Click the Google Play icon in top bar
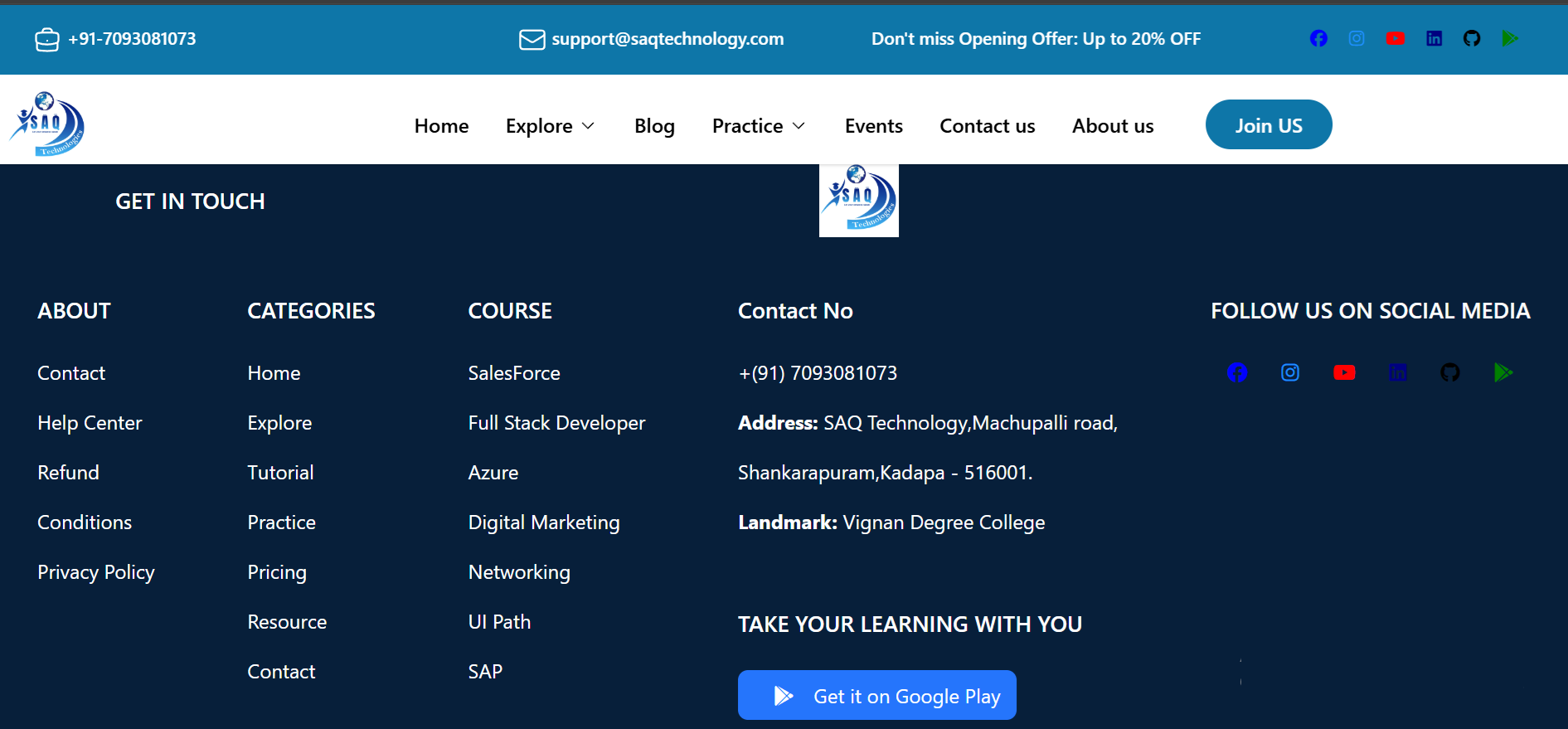 pos(1510,39)
